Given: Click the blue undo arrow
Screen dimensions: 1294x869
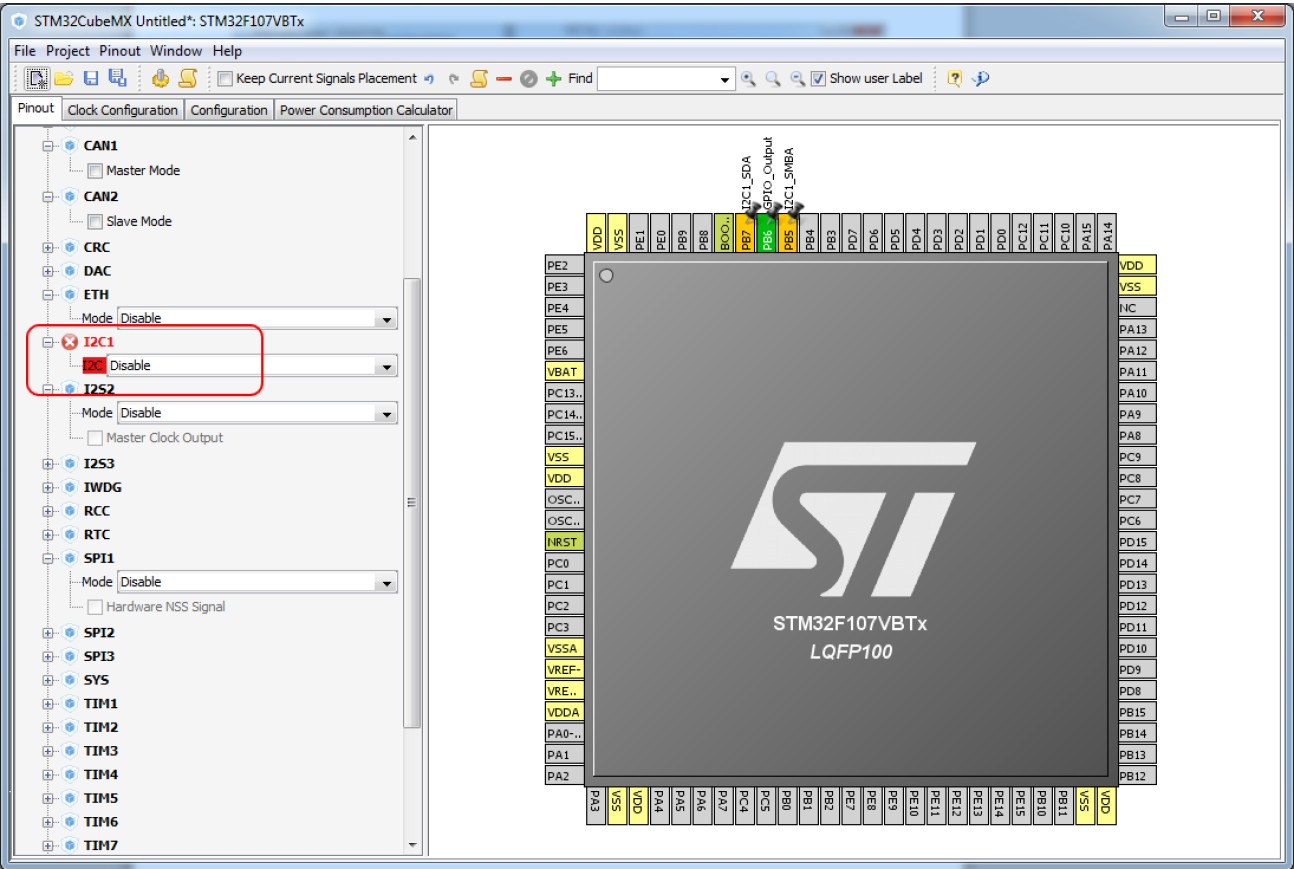Looking at the screenshot, I should click(429, 79).
